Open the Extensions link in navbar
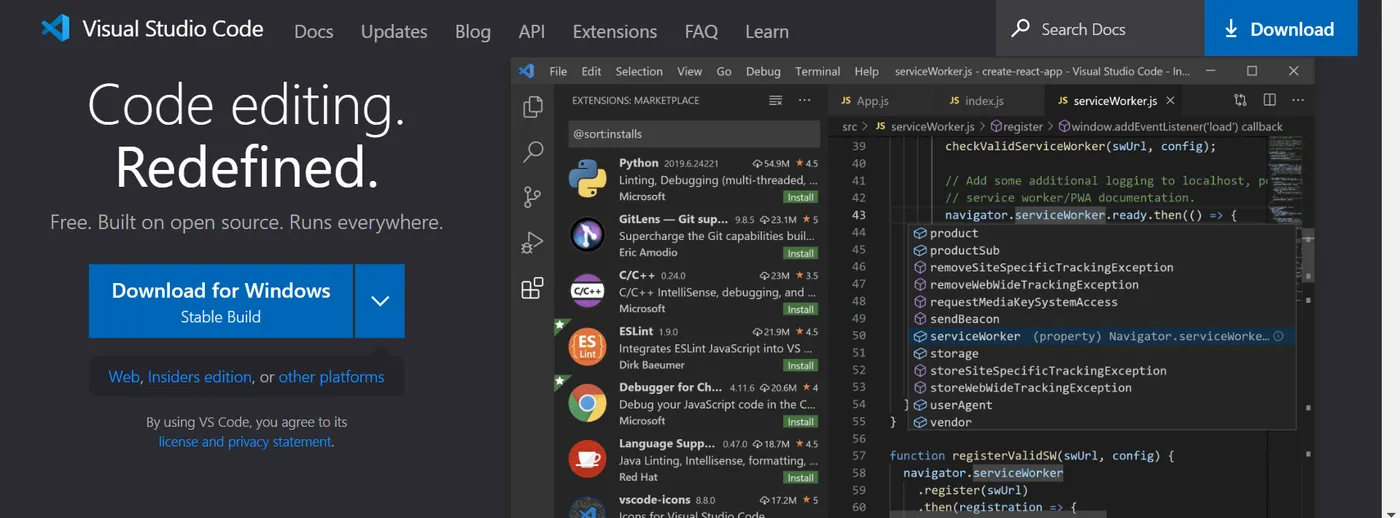1400x518 pixels. pos(615,31)
